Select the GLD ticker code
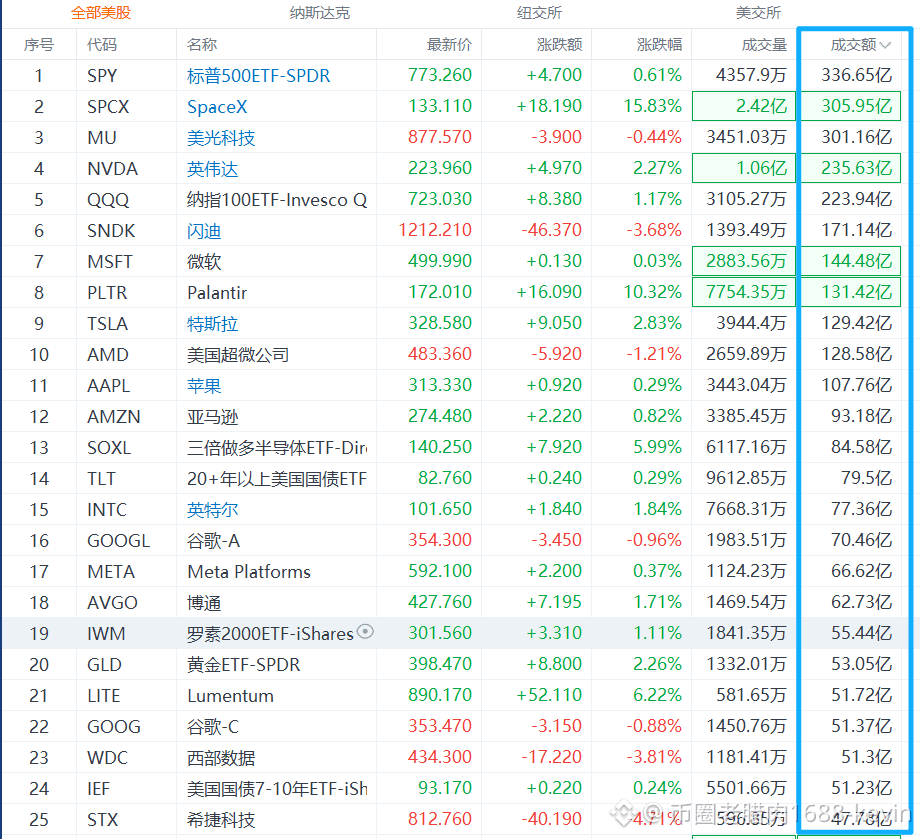The image size is (920, 839). pos(104,665)
